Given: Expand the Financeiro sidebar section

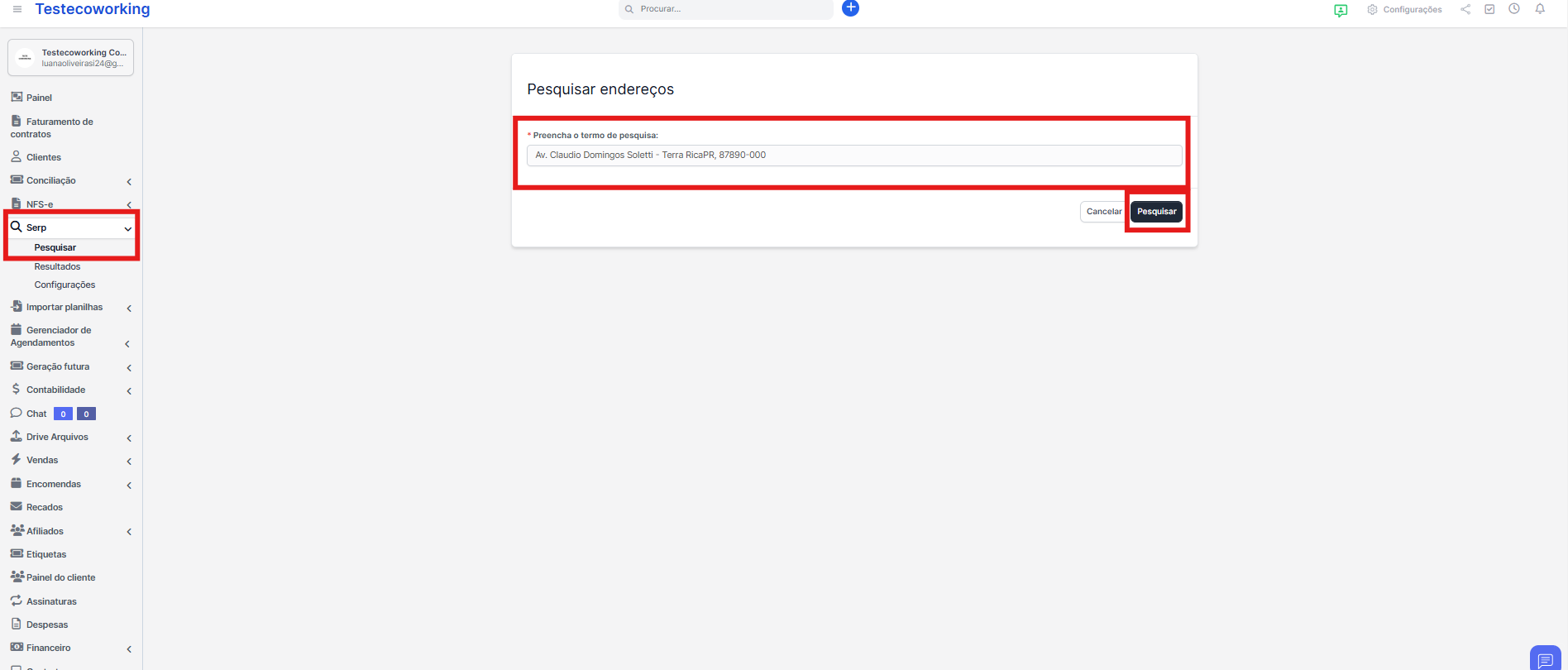Looking at the screenshot, I should (x=129, y=648).
